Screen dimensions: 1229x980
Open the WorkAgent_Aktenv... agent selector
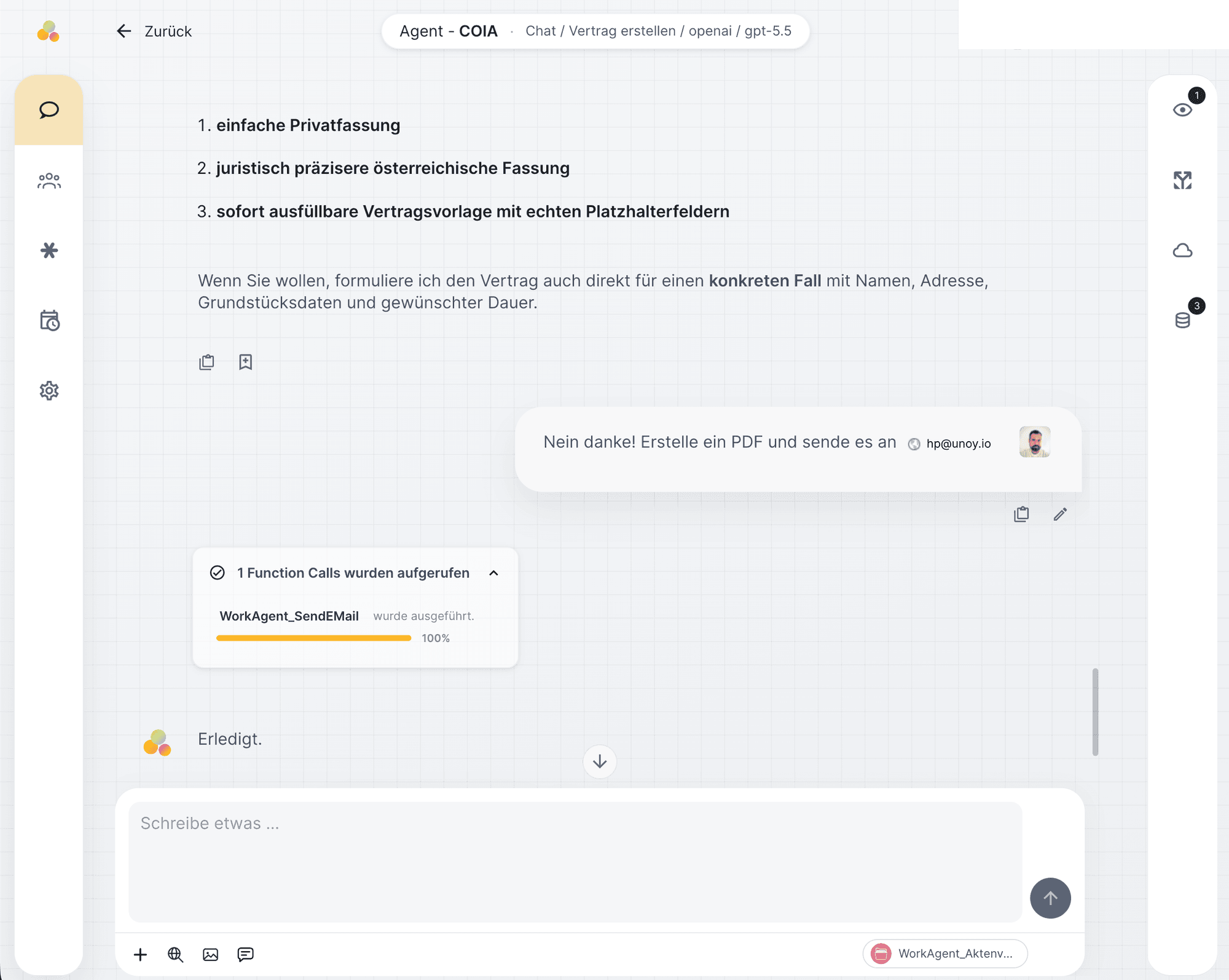(x=945, y=954)
